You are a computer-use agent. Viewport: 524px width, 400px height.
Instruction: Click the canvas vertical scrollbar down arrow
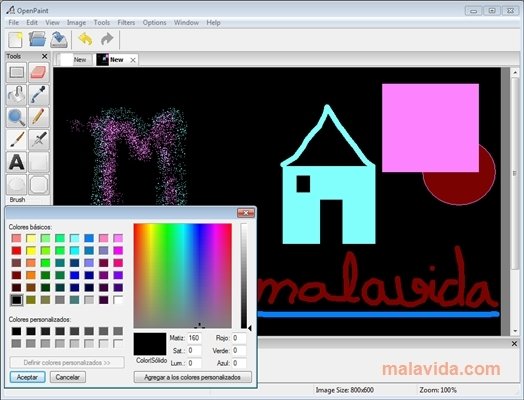coord(515,331)
